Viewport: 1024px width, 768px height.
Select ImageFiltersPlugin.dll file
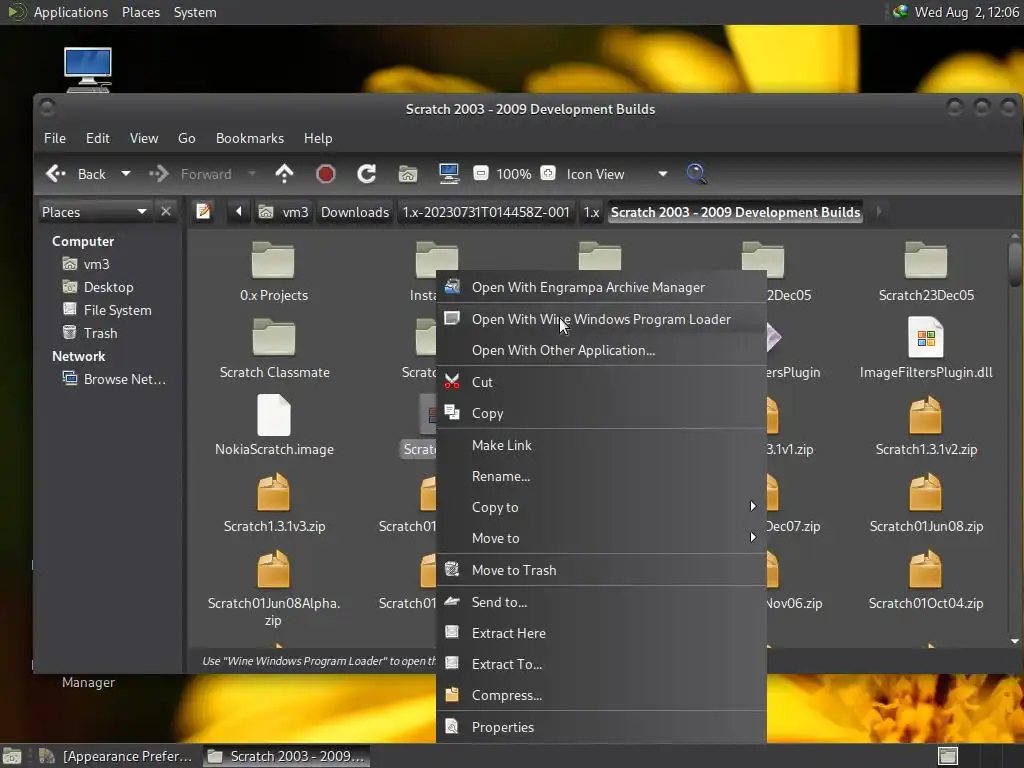pyautogui.click(x=926, y=349)
